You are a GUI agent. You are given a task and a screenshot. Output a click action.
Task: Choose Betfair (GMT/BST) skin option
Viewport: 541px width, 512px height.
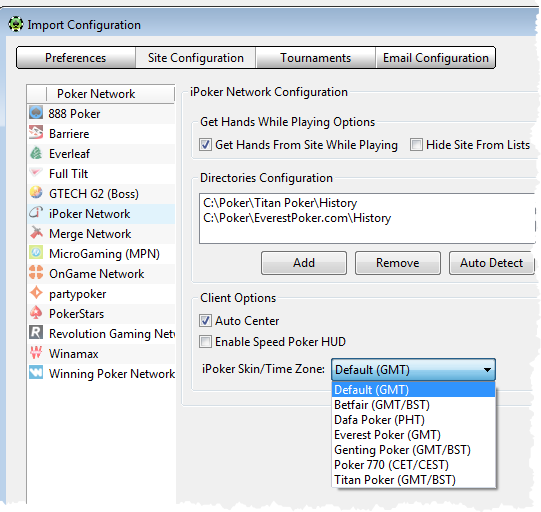pos(413,405)
